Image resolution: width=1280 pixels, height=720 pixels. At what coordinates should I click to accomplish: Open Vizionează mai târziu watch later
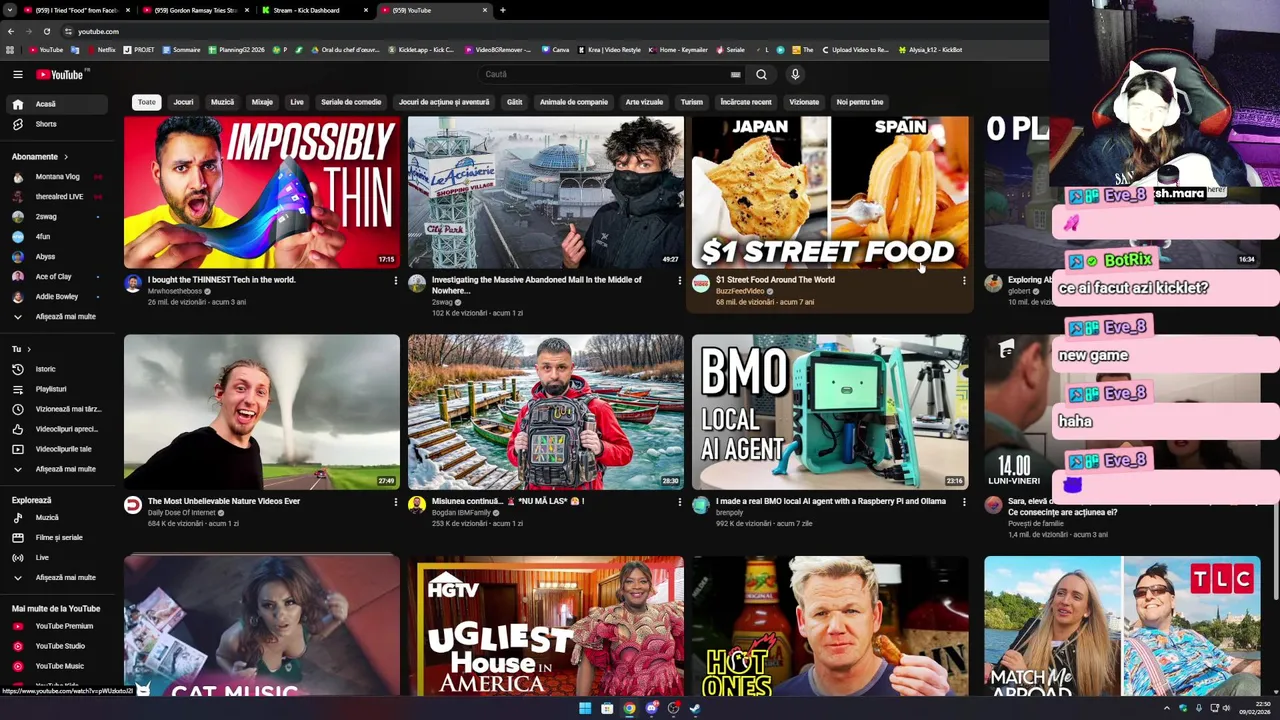point(58,409)
